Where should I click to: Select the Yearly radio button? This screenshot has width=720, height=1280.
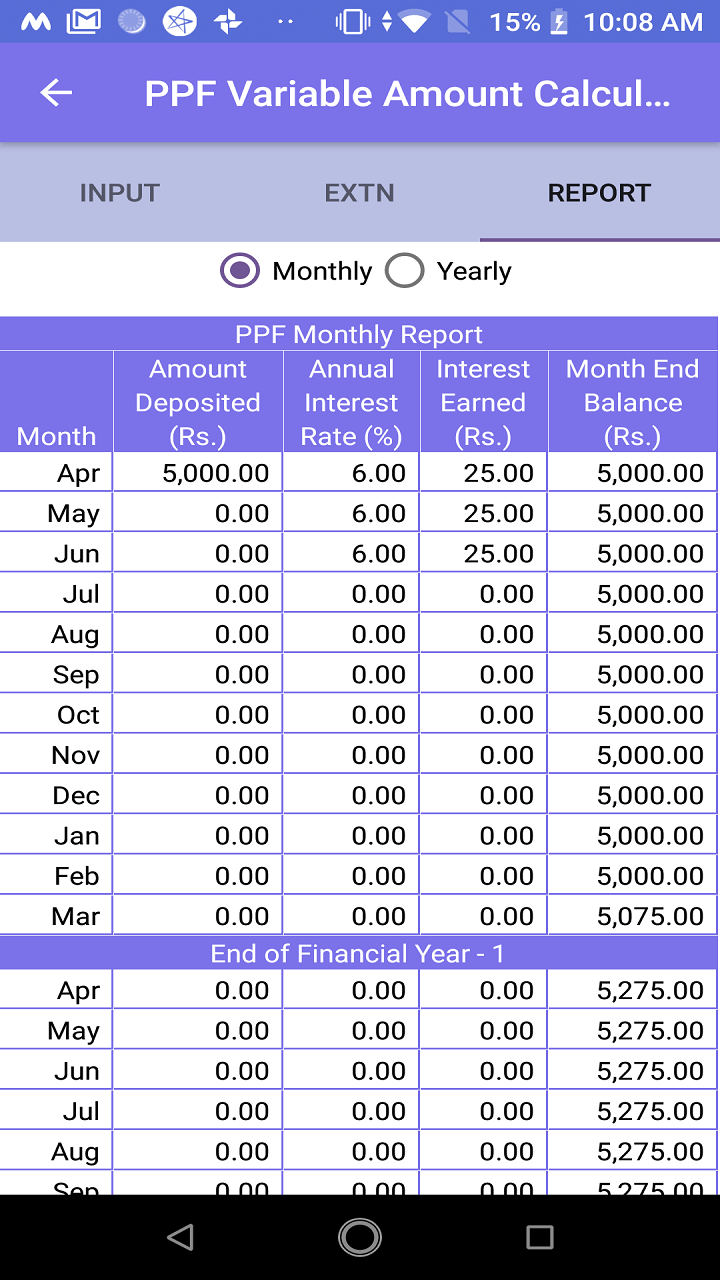pyautogui.click(x=405, y=270)
